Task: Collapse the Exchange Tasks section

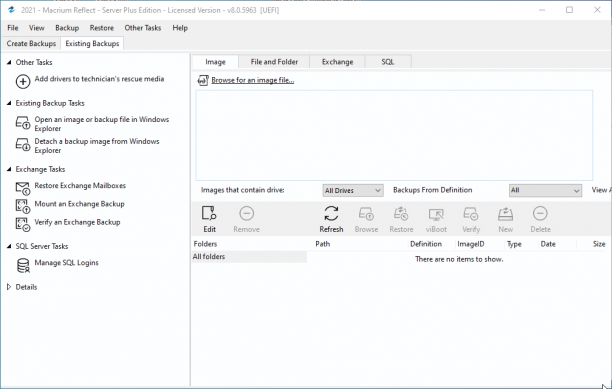Action: pyautogui.click(x=9, y=169)
